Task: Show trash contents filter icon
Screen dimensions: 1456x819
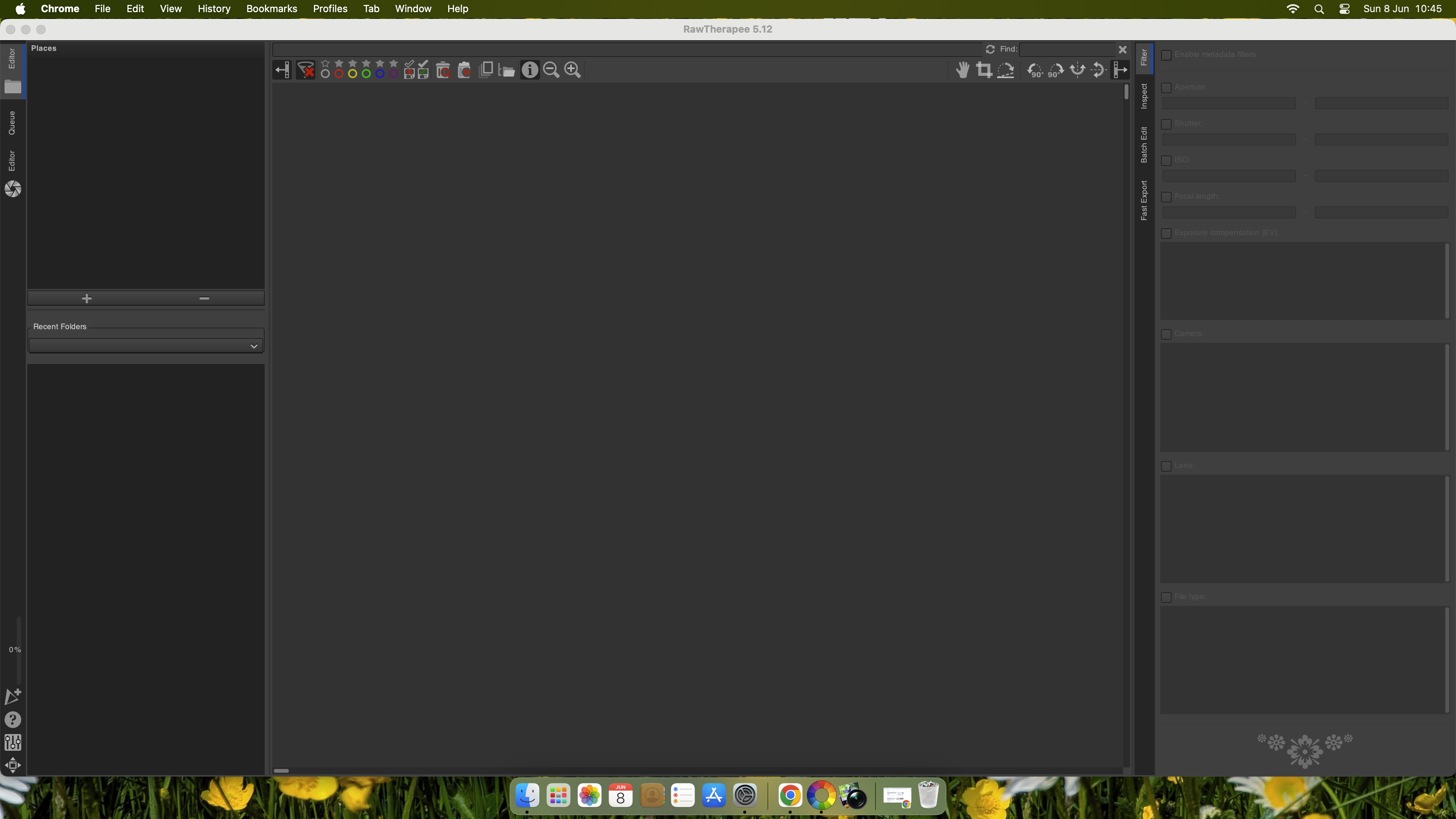Action: click(443, 70)
